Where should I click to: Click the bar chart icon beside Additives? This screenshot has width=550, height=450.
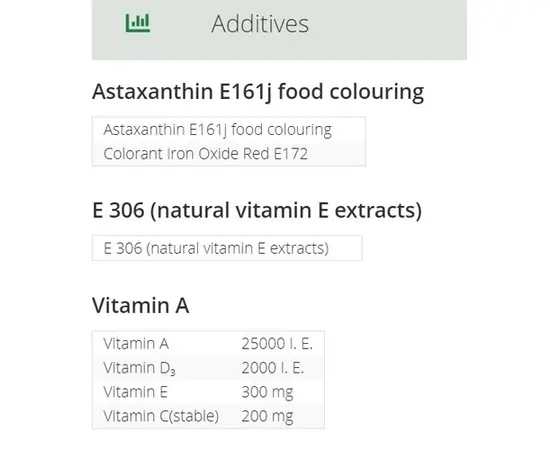[138, 23]
